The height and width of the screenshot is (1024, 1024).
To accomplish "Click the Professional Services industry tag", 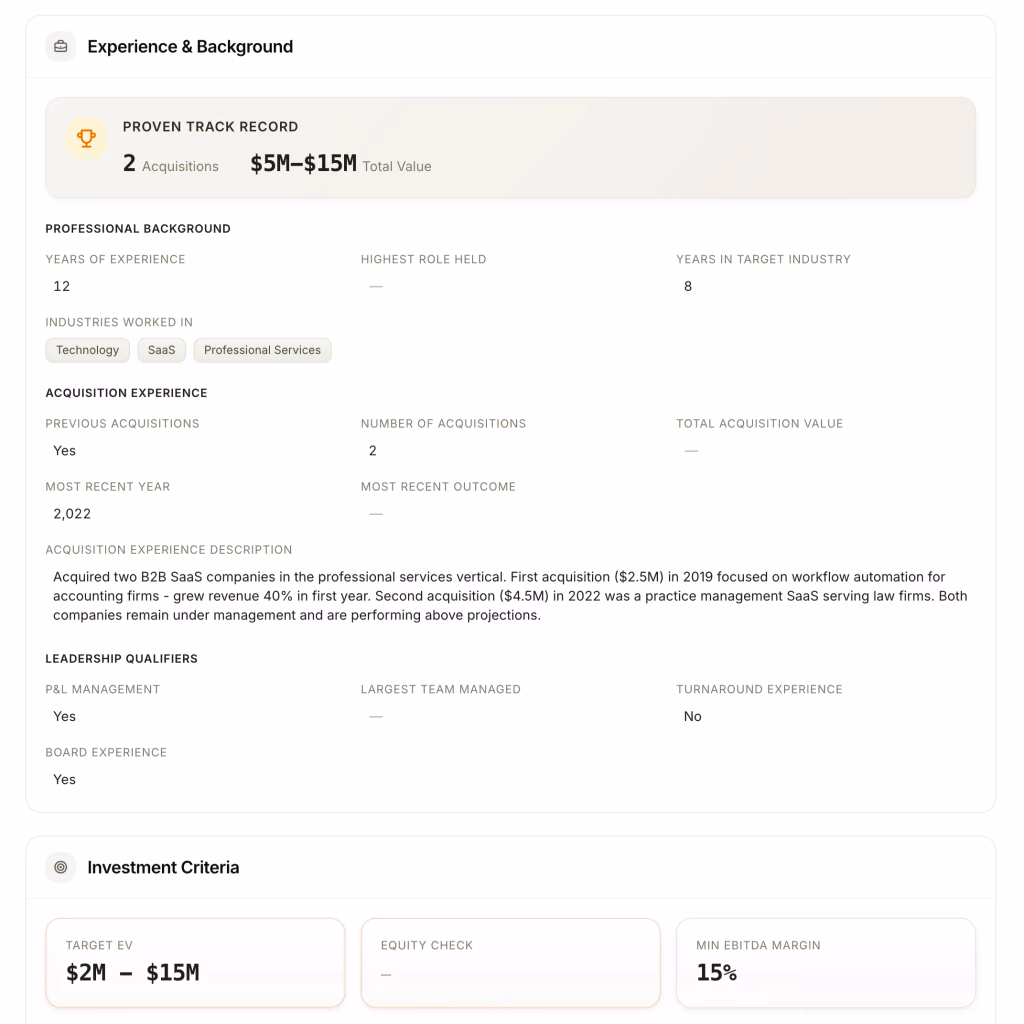I will pyautogui.click(x=262, y=350).
